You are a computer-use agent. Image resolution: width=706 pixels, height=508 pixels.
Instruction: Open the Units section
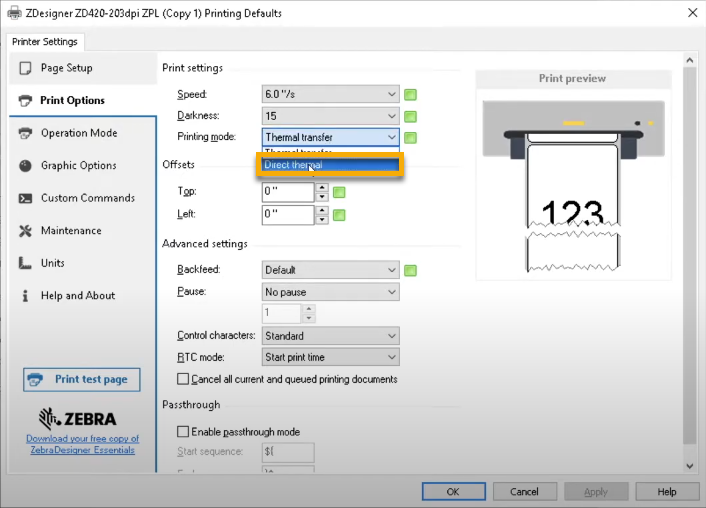[83, 263]
